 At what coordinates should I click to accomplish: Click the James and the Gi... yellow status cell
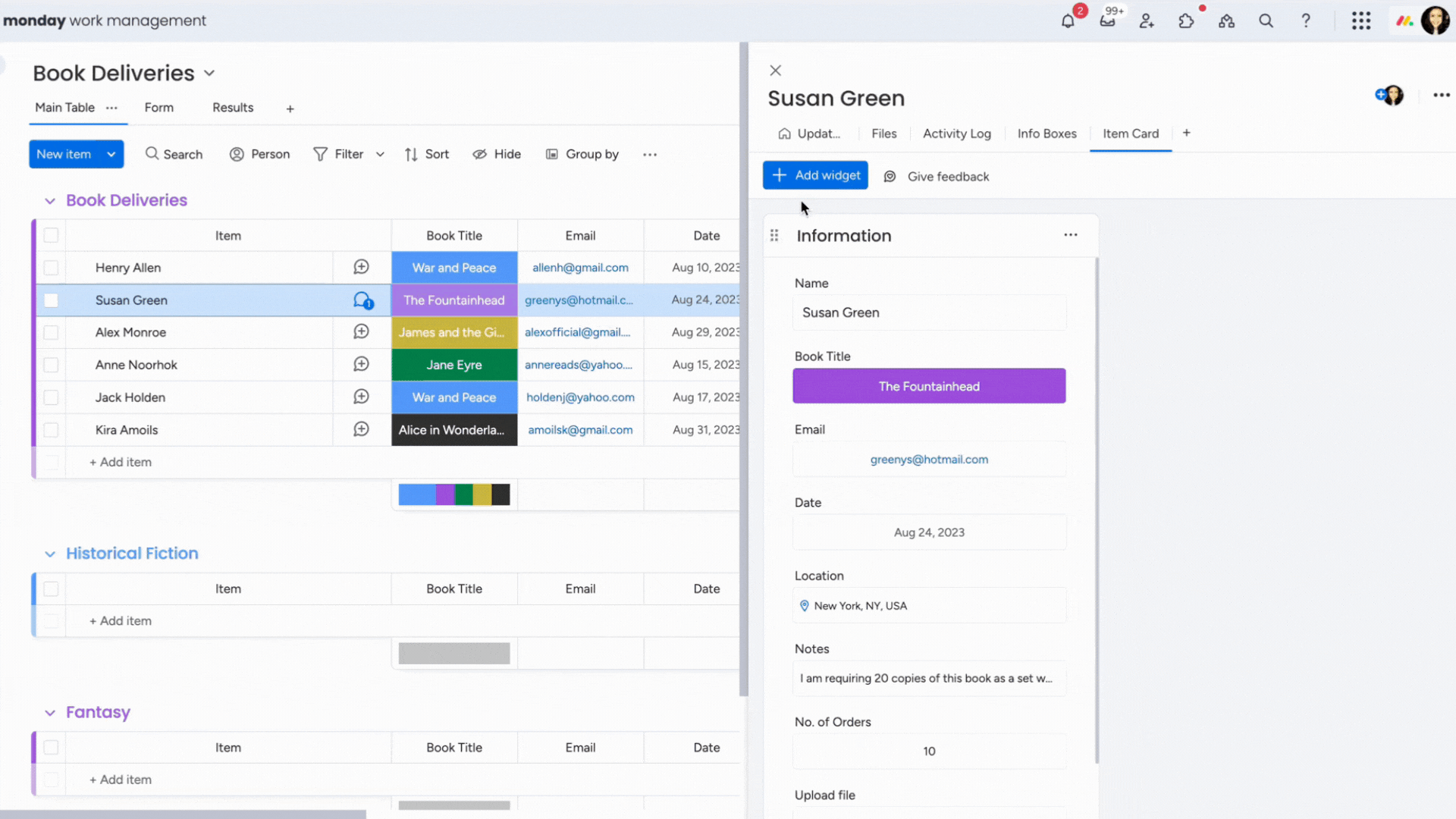click(454, 332)
